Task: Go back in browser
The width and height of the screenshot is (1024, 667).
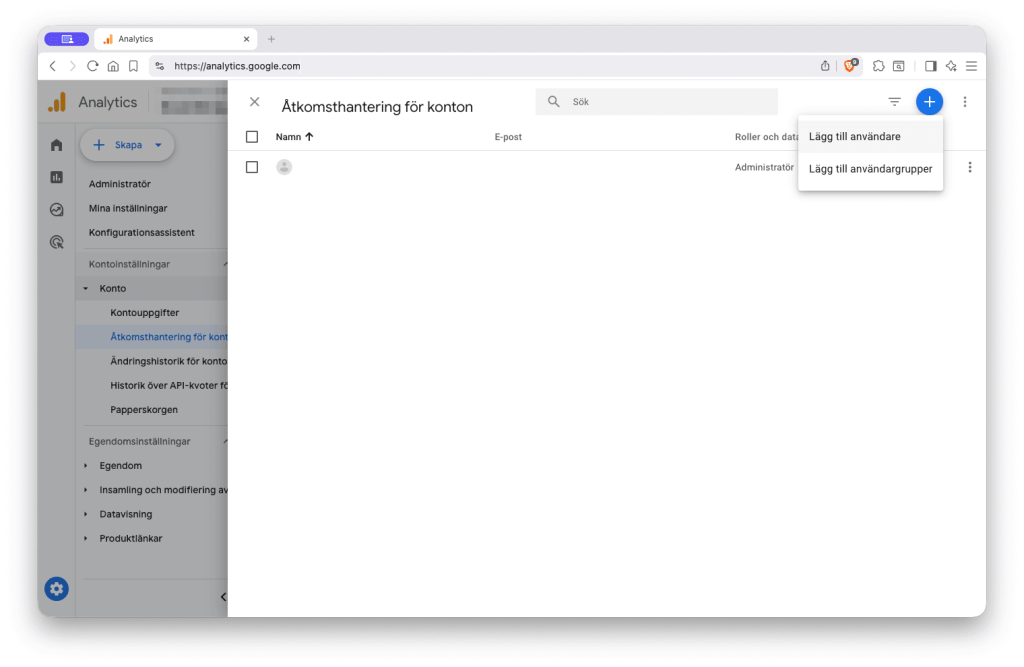Action: [x=53, y=66]
